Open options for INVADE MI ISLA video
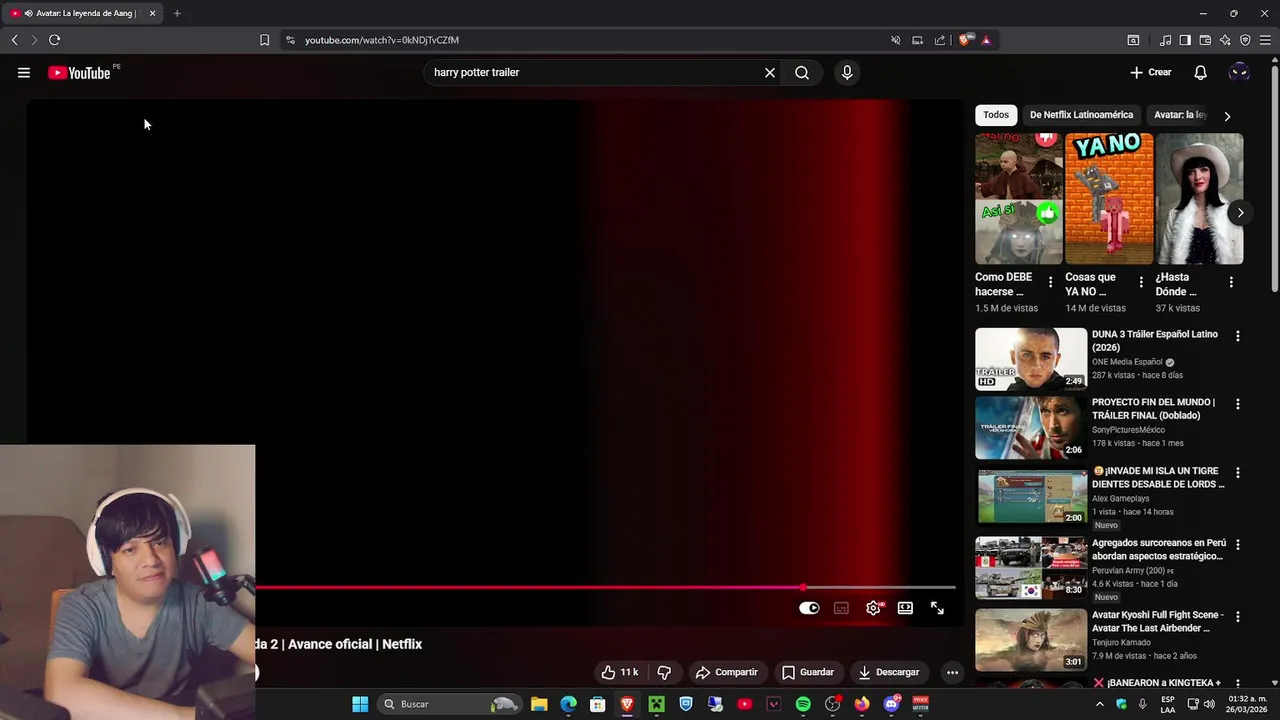The height and width of the screenshot is (720, 1280). [x=1238, y=473]
